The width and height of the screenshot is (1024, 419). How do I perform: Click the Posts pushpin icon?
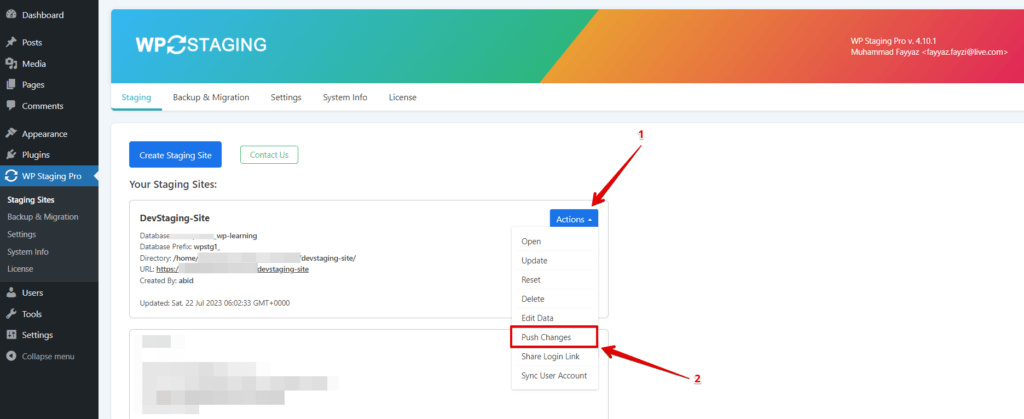[10, 42]
